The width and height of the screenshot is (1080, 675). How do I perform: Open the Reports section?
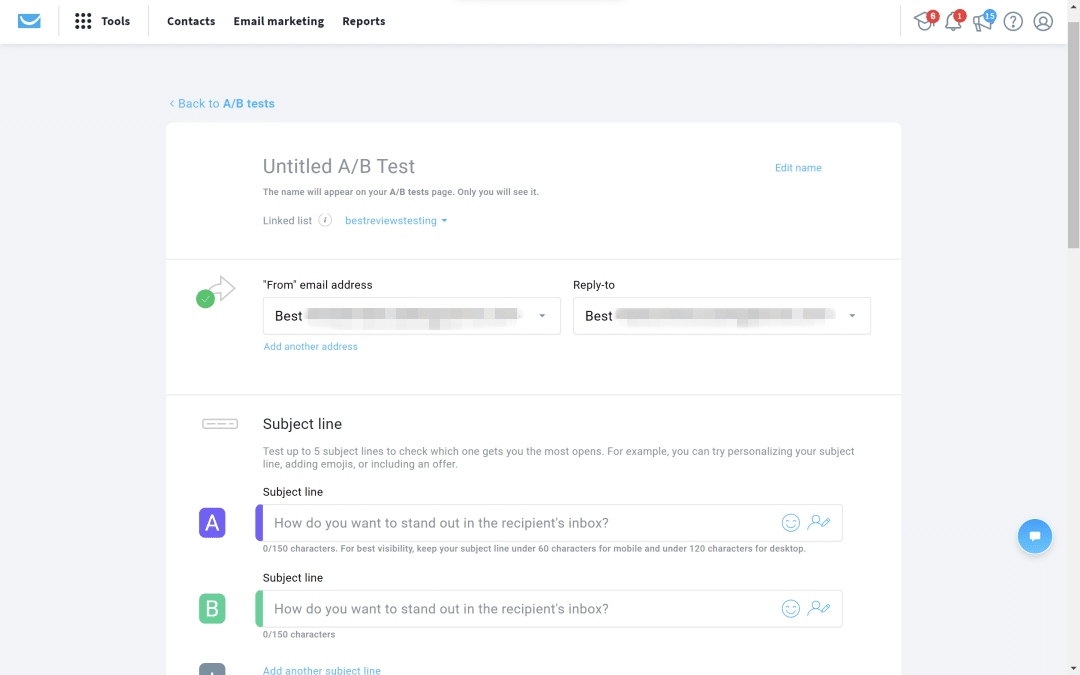click(x=363, y=21)
